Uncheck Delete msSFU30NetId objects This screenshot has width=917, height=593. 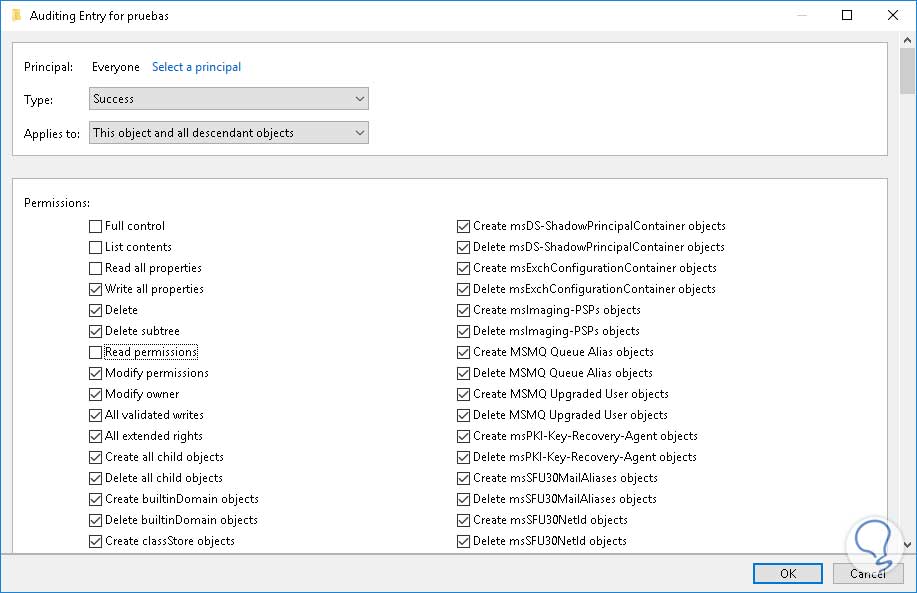point(464,541)
